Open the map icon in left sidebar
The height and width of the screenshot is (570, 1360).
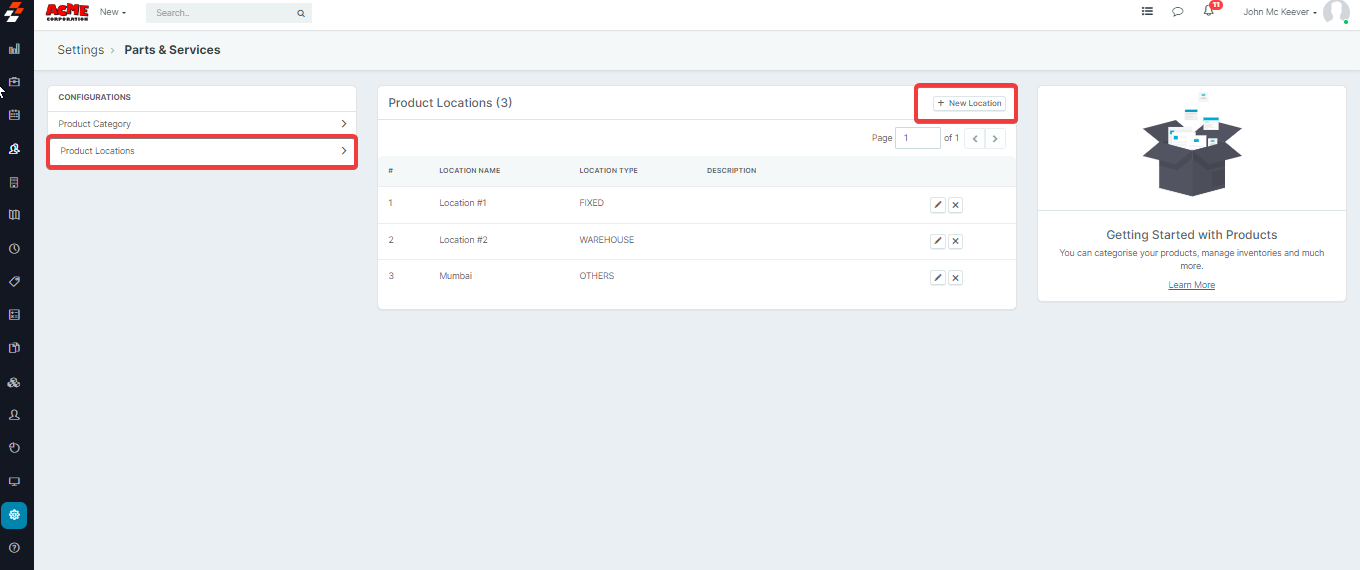(14, 215)
